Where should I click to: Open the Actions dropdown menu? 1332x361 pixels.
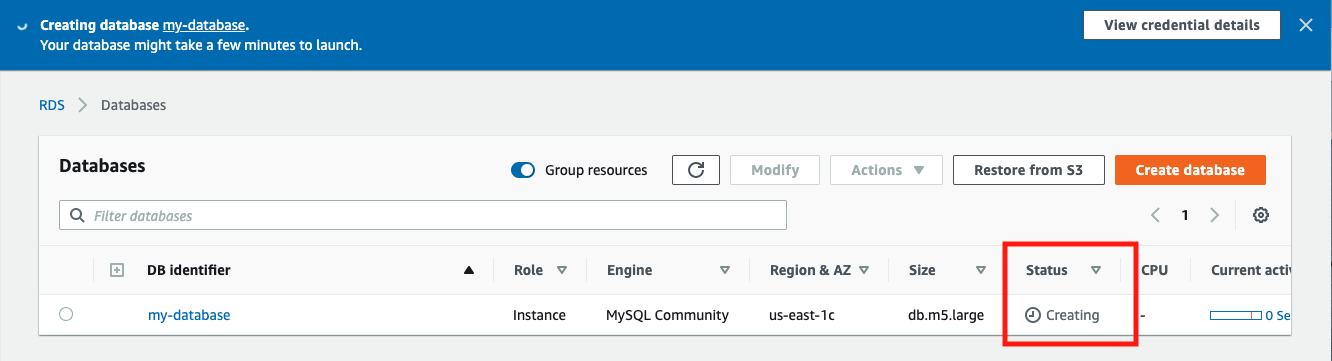886,170
